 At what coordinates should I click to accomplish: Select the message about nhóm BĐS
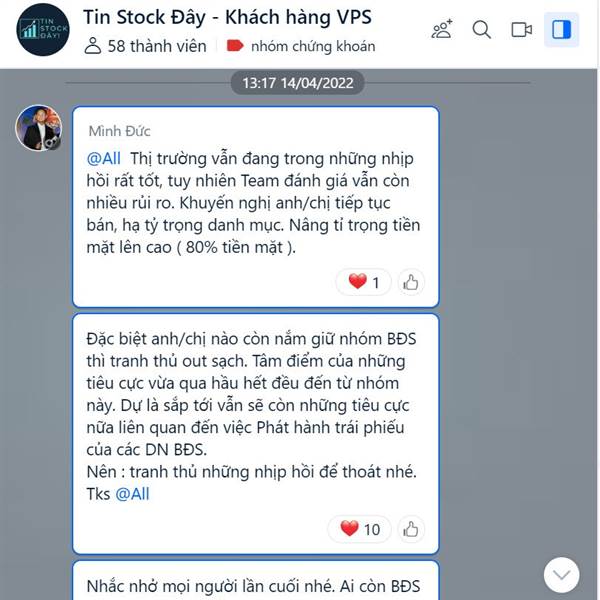click(x=256, y=434)
